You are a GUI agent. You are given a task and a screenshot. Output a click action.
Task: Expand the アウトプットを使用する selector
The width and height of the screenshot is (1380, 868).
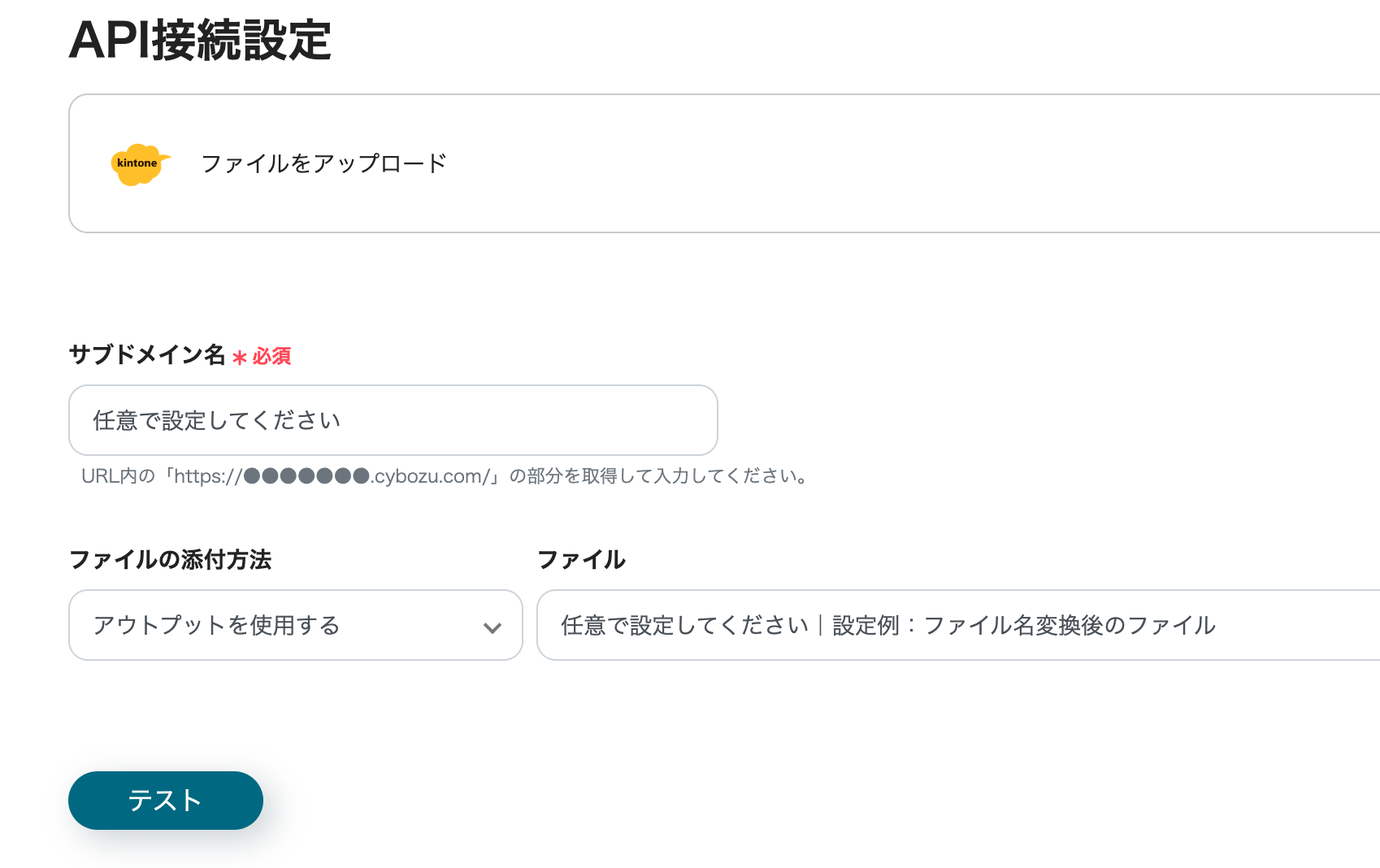pyautogui.click(x=296, y=626)
